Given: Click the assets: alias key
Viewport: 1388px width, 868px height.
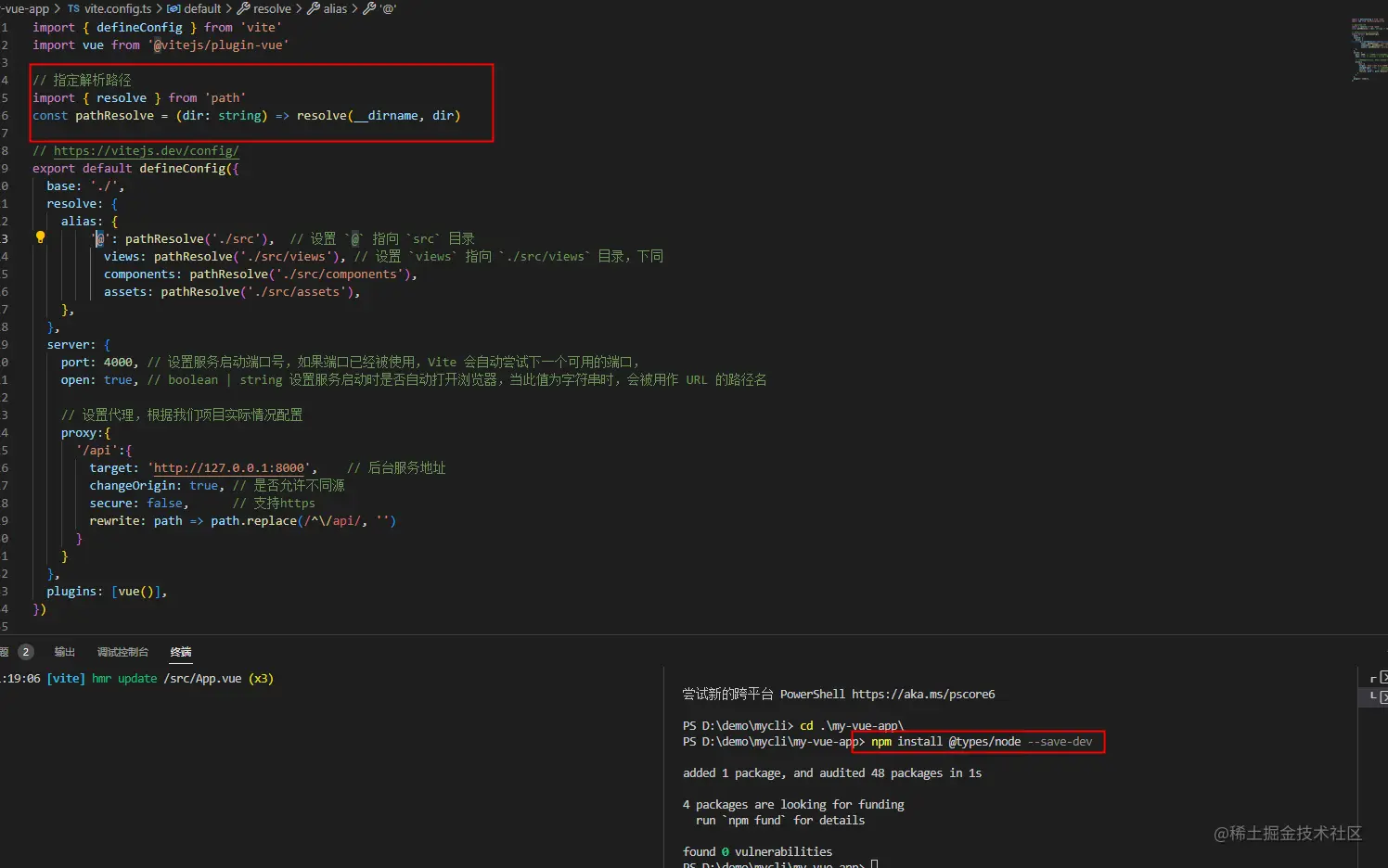Looking at the screenshot, I should point(128,291).
